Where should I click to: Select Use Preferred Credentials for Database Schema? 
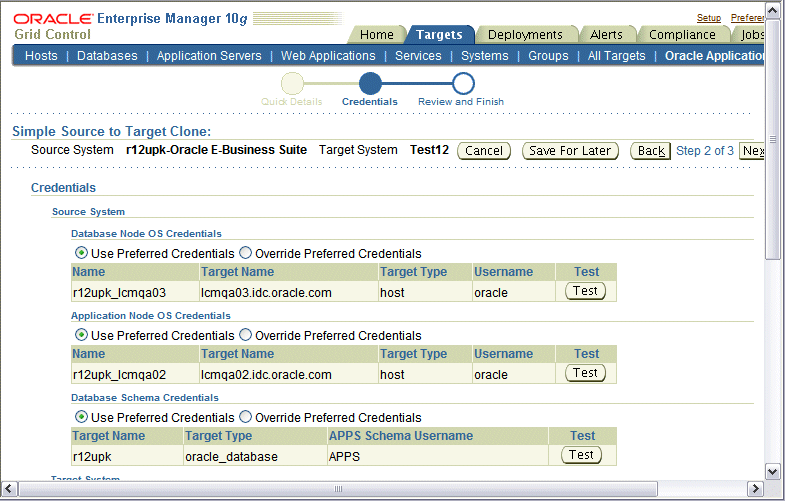click(x=81, y=417)
